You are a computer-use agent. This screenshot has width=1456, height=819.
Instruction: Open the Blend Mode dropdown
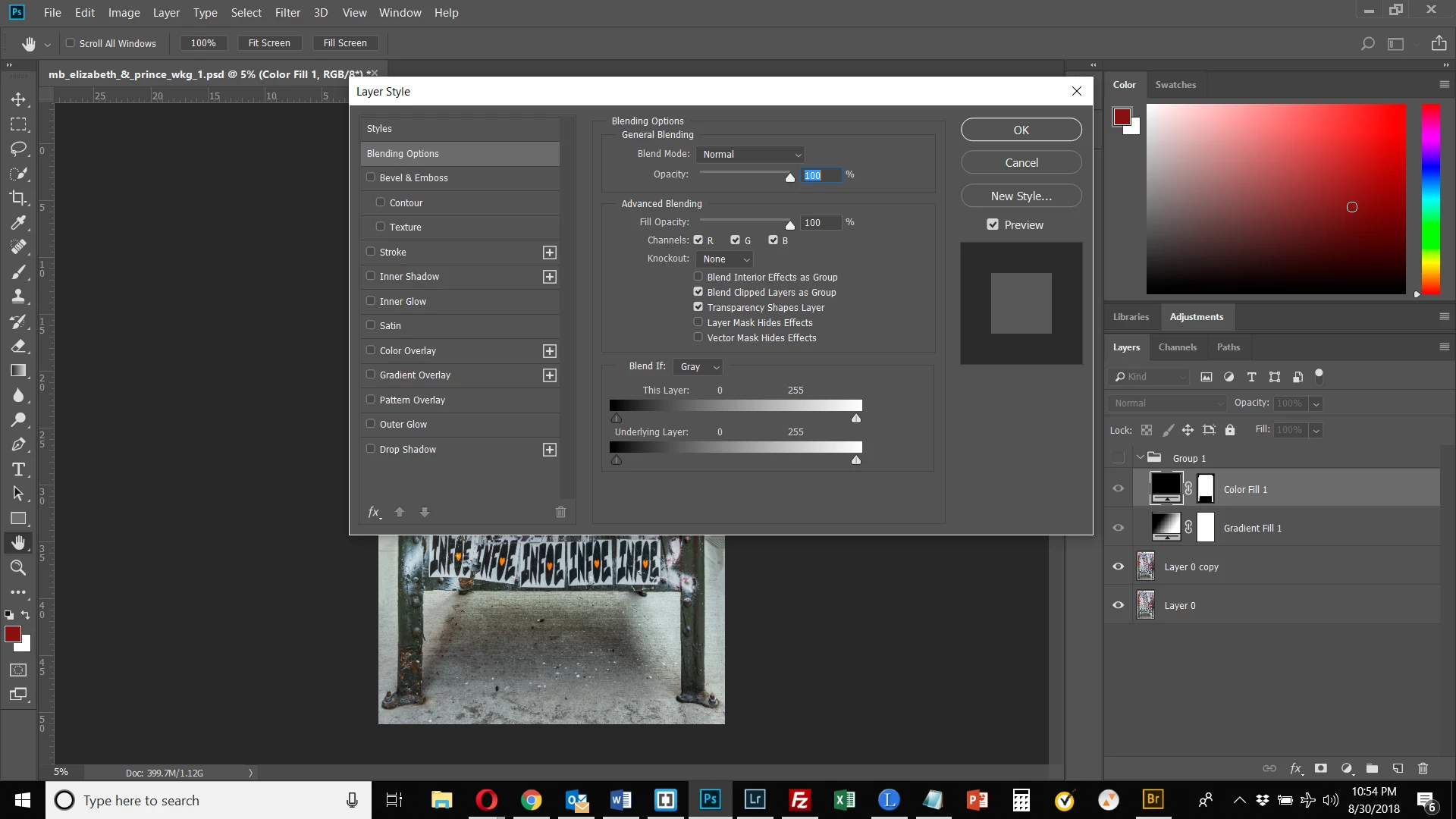click(750, 154)
